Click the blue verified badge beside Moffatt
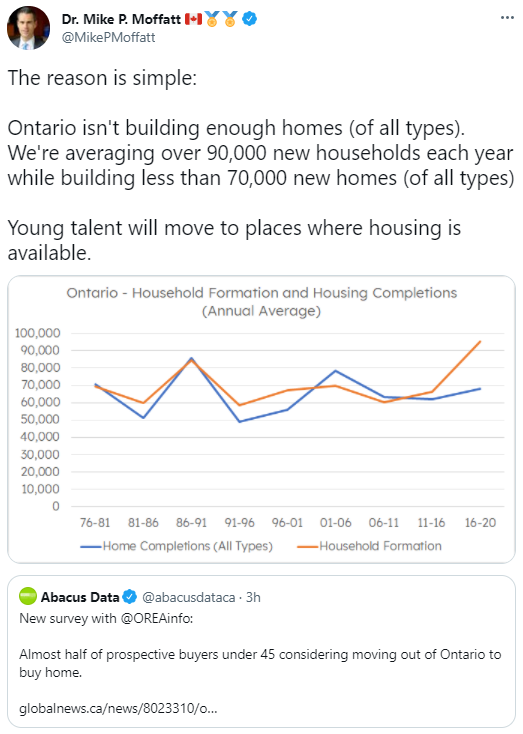 (250, 19)
